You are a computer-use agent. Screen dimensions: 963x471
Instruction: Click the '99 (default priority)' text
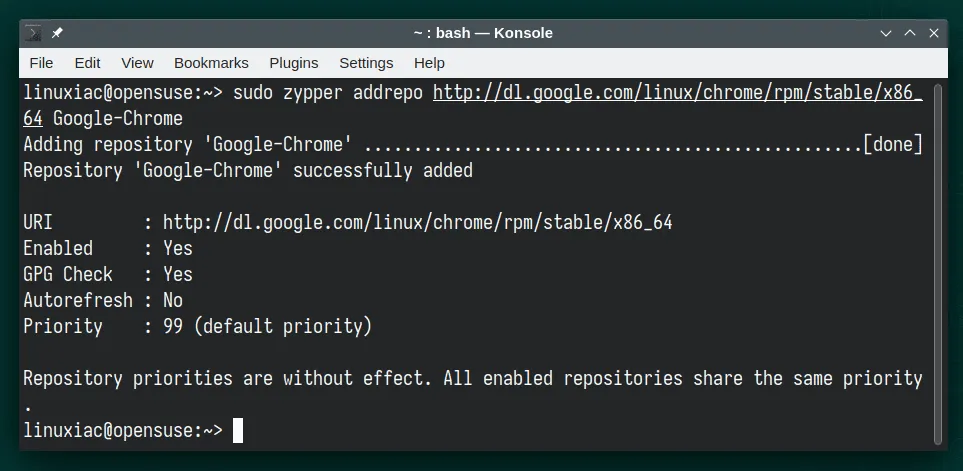pos(267,326)
